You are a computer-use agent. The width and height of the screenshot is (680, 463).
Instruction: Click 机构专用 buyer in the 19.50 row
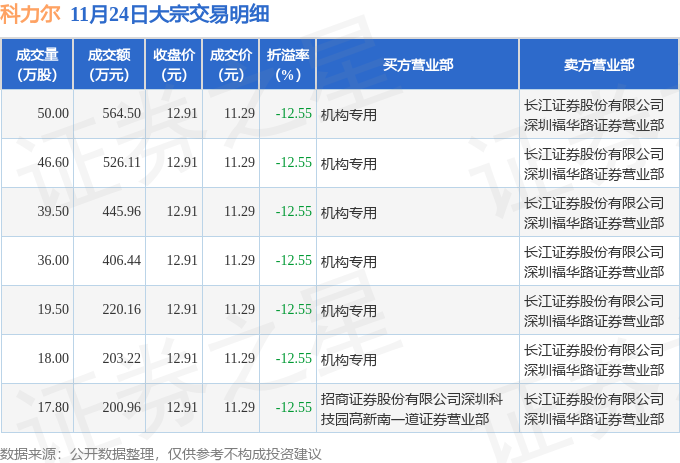point(349,311)
